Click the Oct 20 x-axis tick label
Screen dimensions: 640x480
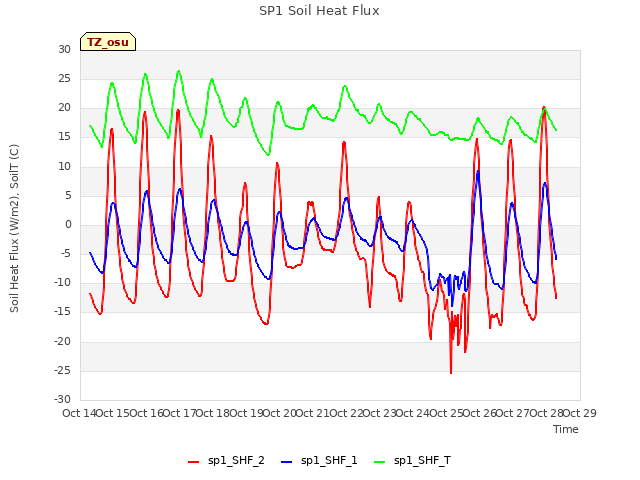point(280,413)
